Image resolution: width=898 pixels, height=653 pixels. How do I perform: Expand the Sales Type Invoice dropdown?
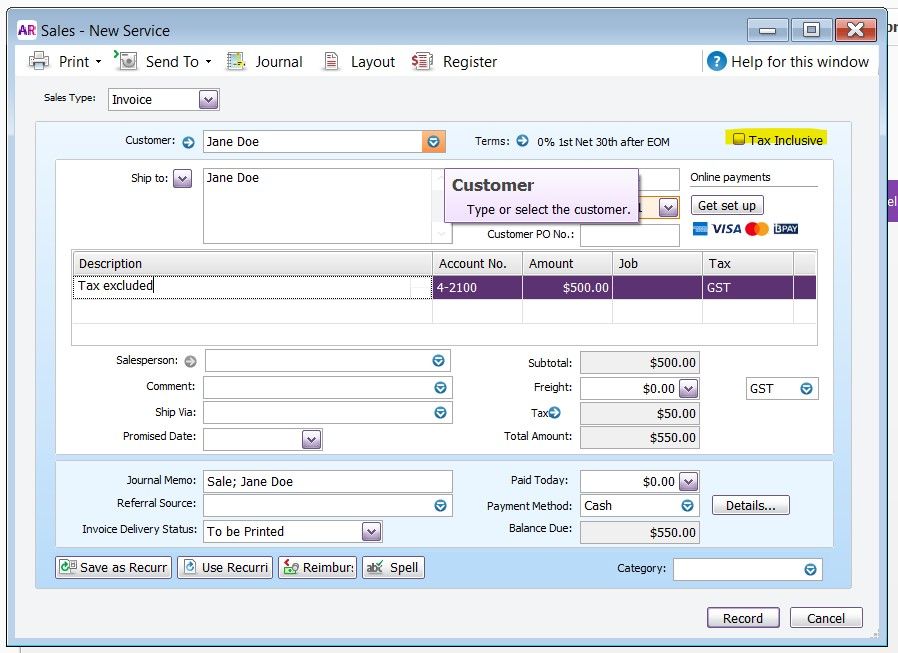(x=208, y=99)
